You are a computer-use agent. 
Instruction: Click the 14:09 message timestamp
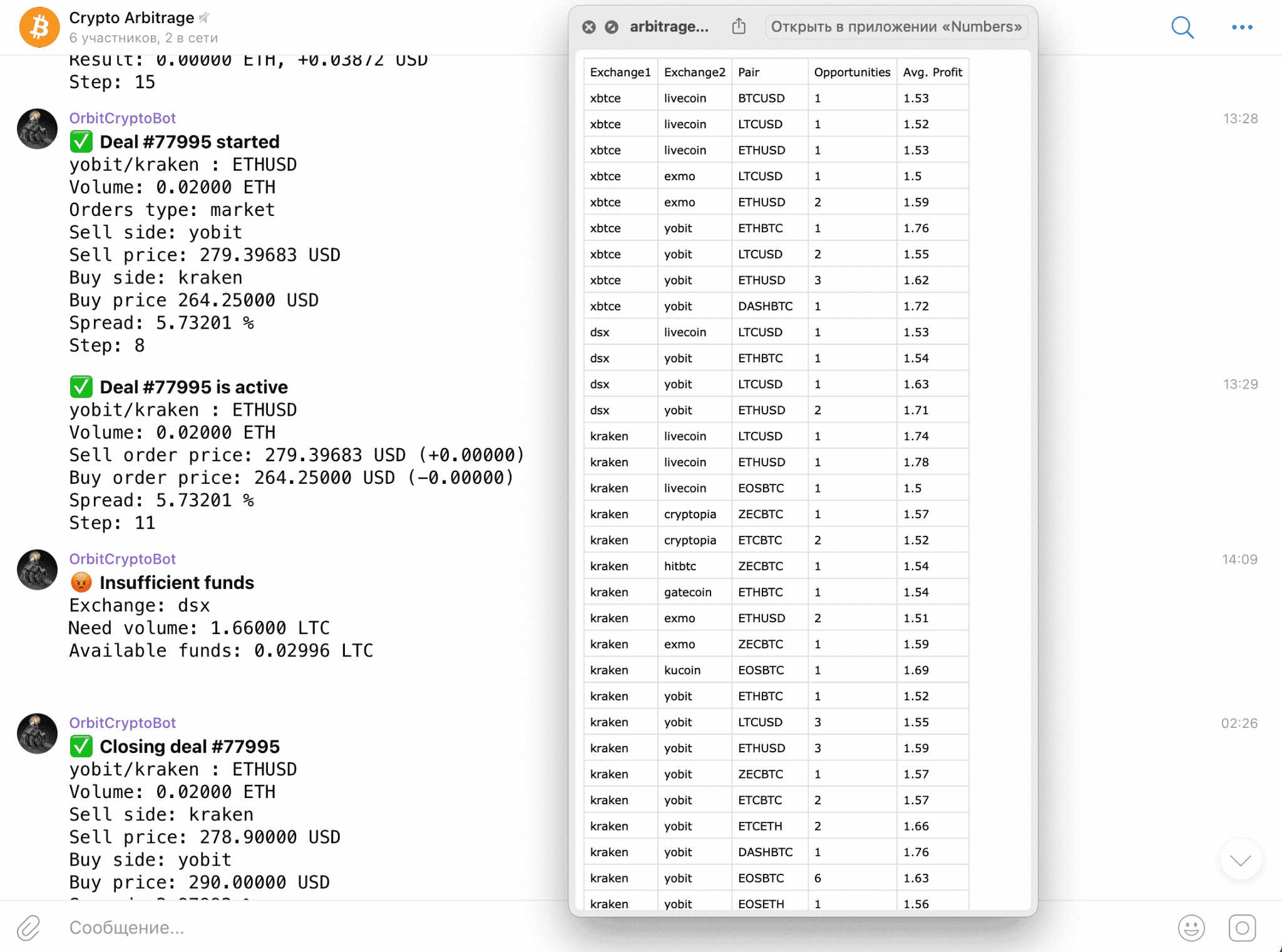click(1240, 560)
